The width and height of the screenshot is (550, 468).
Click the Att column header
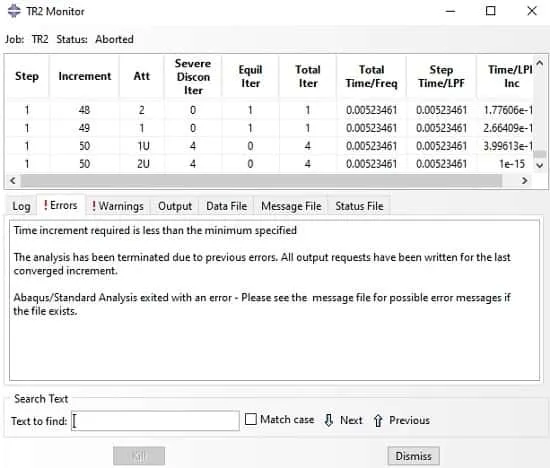[142, 76]
